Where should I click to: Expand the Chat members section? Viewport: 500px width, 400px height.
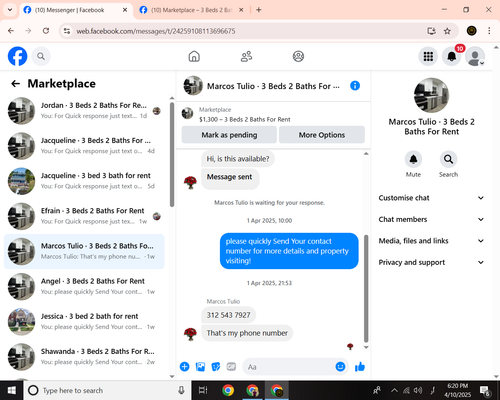click(431, 219)
